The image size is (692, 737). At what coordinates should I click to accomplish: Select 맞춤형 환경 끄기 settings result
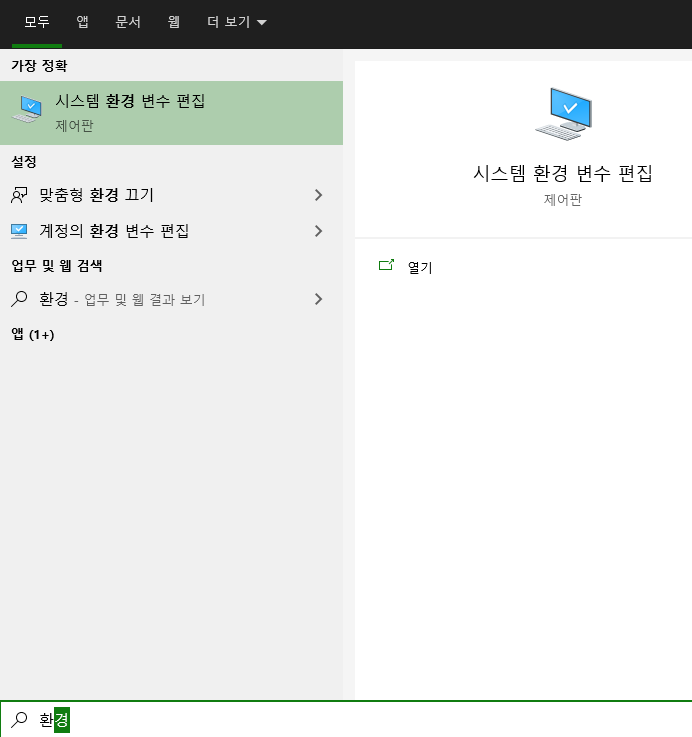click(171, 195)
